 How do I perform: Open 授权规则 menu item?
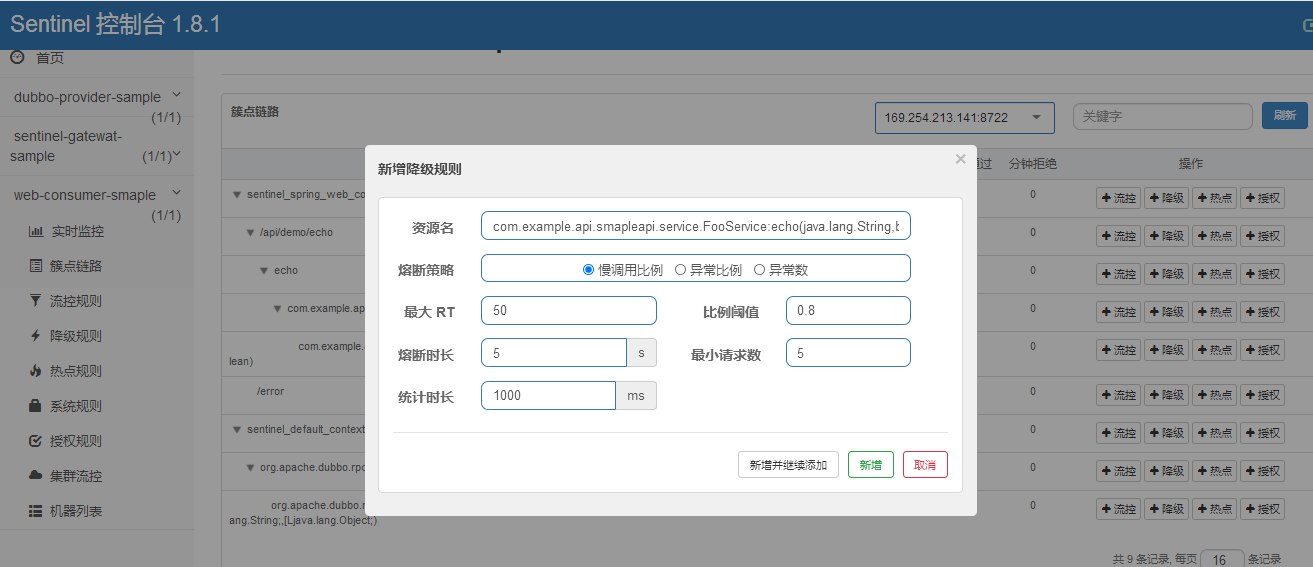(76, 441)
